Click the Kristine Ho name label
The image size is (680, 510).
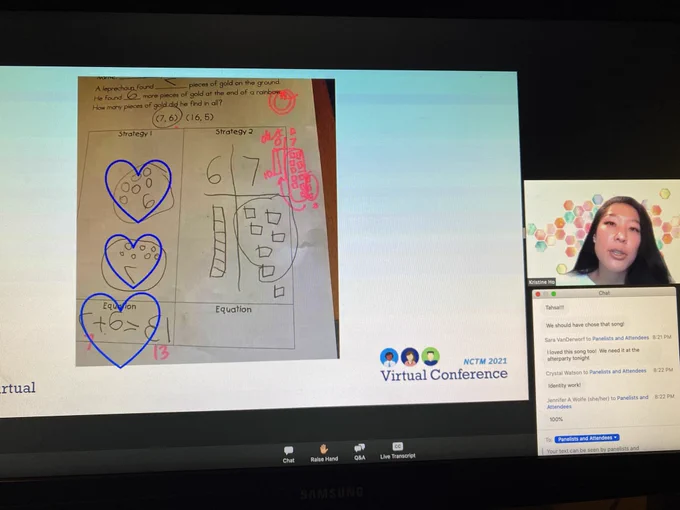tap(541, 282)
